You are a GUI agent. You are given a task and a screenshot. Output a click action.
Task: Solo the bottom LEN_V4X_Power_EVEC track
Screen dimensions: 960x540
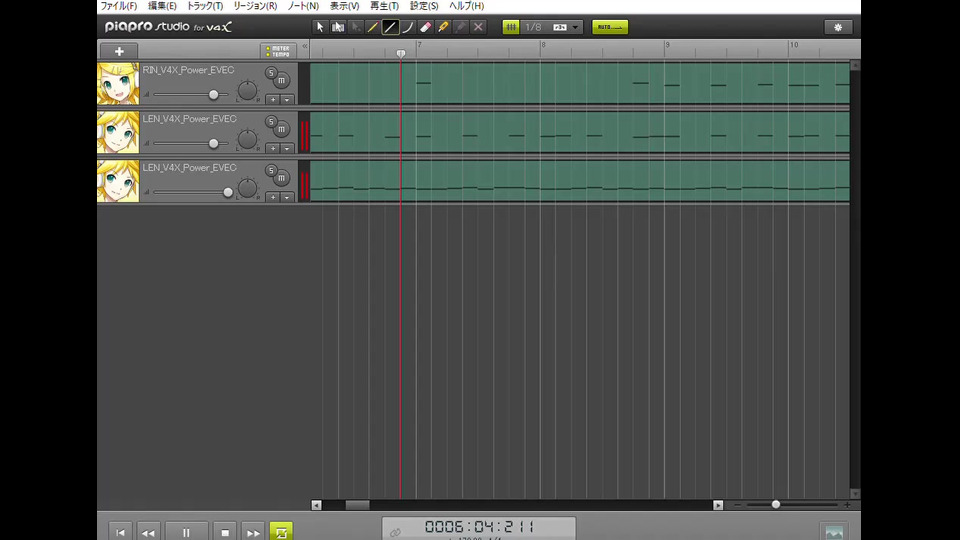271,170
